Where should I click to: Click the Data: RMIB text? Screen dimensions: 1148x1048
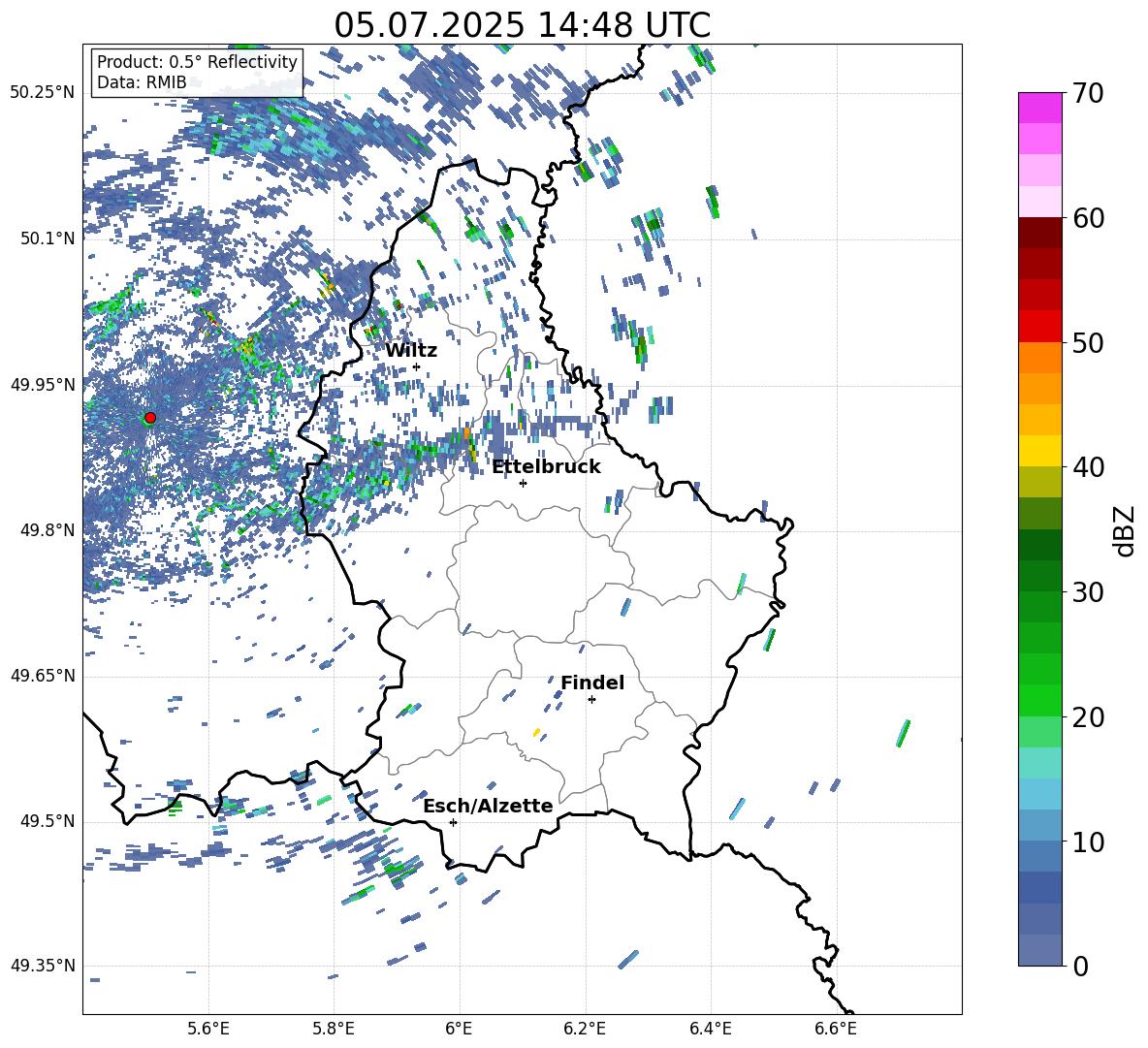click(142, 82)
